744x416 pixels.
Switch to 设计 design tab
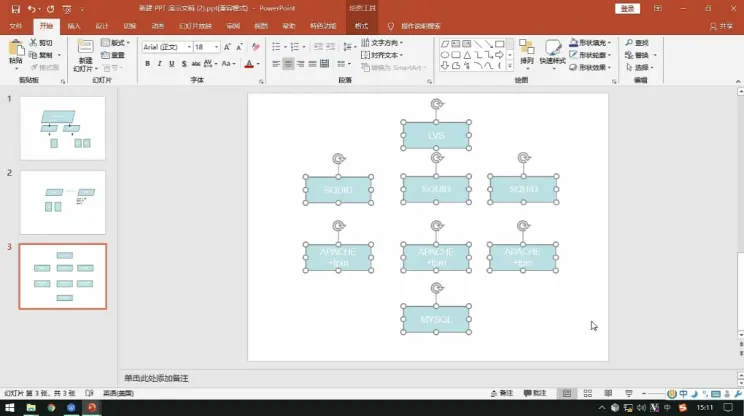[102, 26]
